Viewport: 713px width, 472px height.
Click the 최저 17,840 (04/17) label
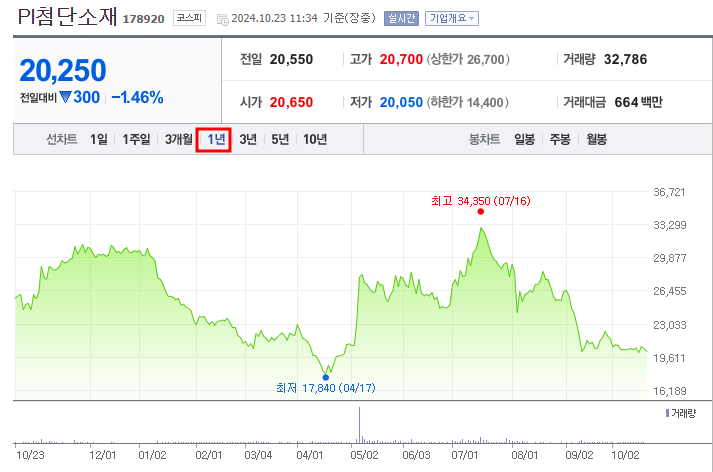[326, 388]
